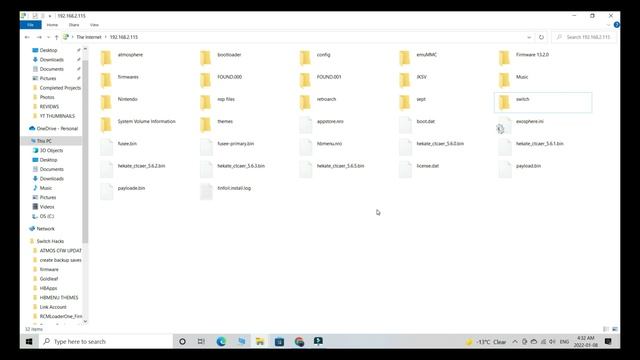Open the emuMMC folder
Image resolution: width=640 pixels, height=360 pixels.
427,55
